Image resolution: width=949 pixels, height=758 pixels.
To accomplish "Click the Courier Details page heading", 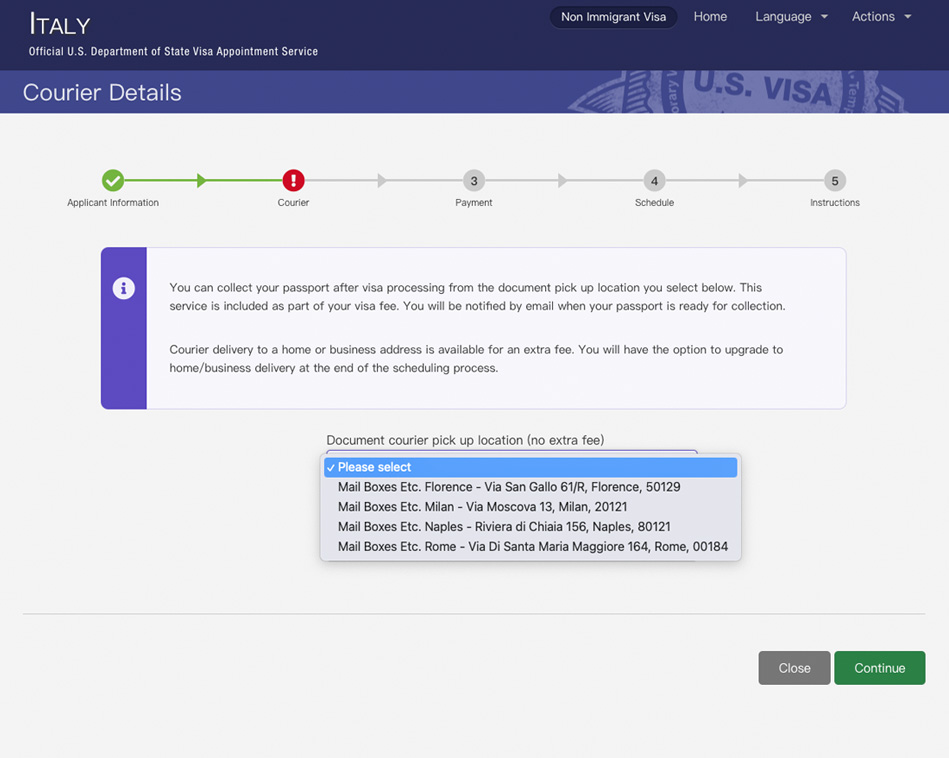I will 102,93.
